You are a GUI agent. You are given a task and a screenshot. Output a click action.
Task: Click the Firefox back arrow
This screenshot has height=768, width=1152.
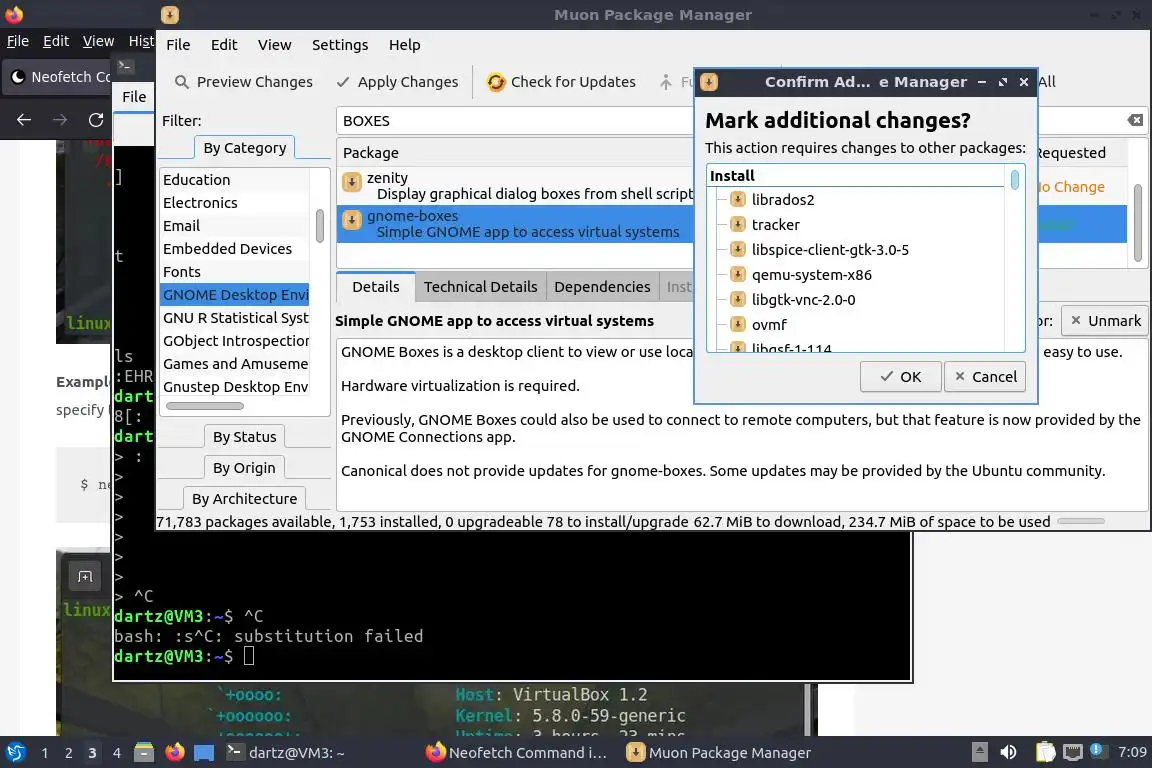click(24, 119)
